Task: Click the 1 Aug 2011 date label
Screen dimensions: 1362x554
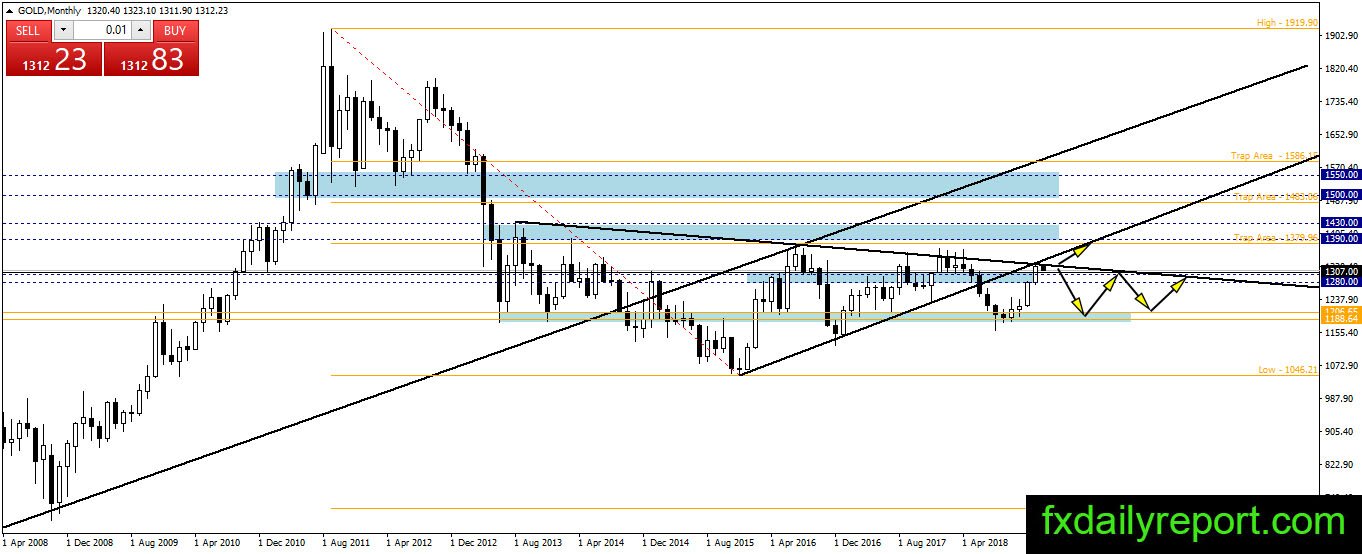Action: [x=346, y=541]
